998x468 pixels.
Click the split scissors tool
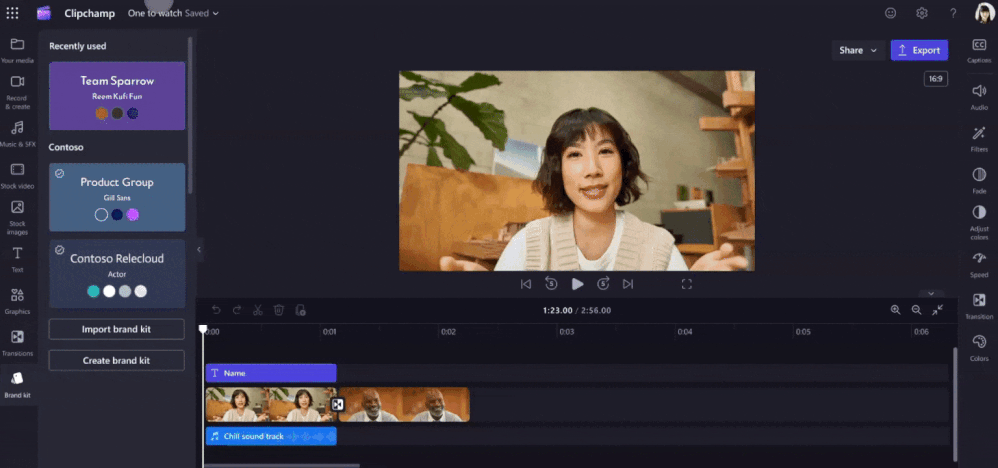click(x=258, y=310)
